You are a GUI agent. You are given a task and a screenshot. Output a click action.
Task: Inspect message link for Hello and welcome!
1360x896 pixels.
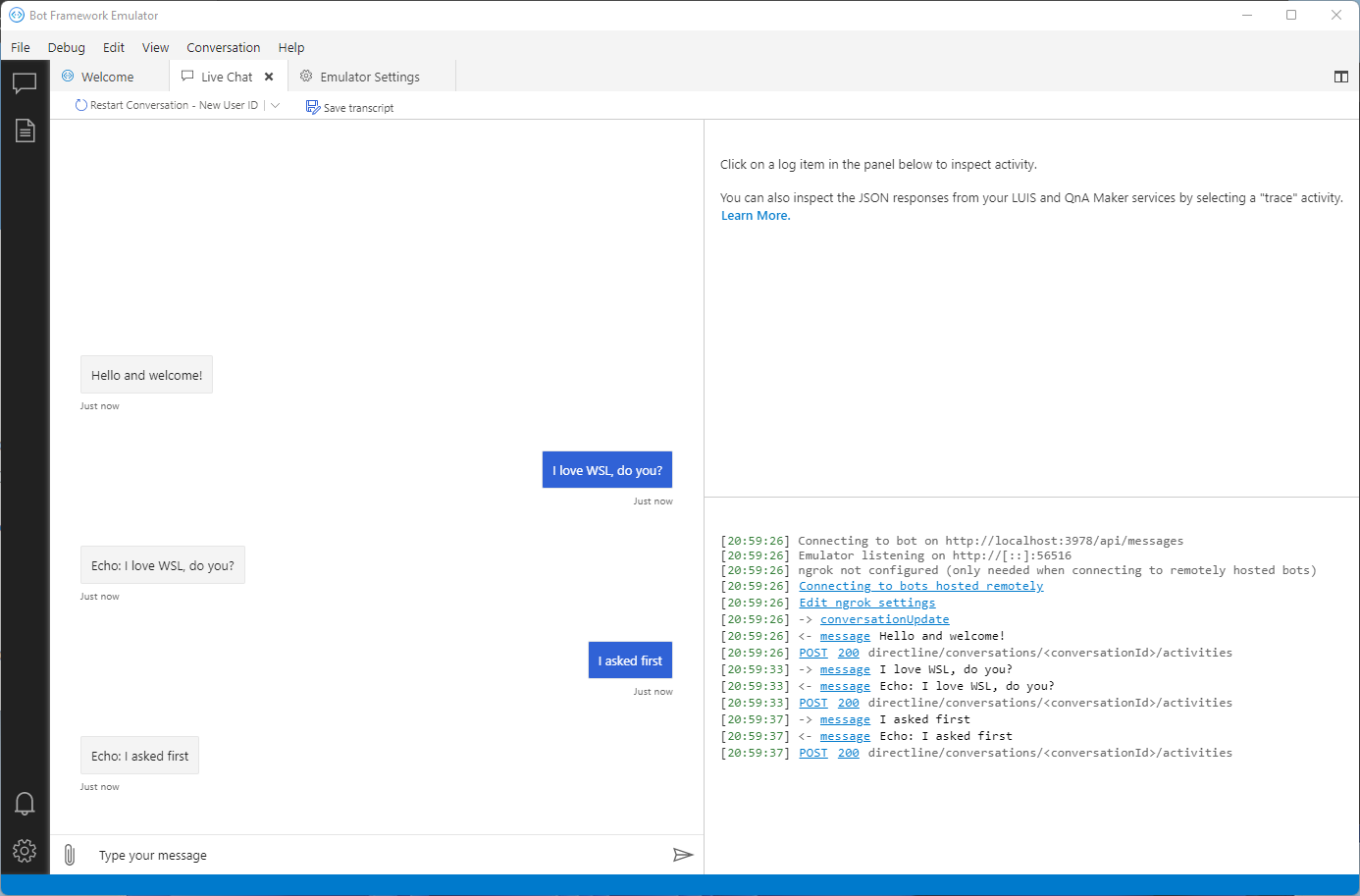click(x=845, y=636)
